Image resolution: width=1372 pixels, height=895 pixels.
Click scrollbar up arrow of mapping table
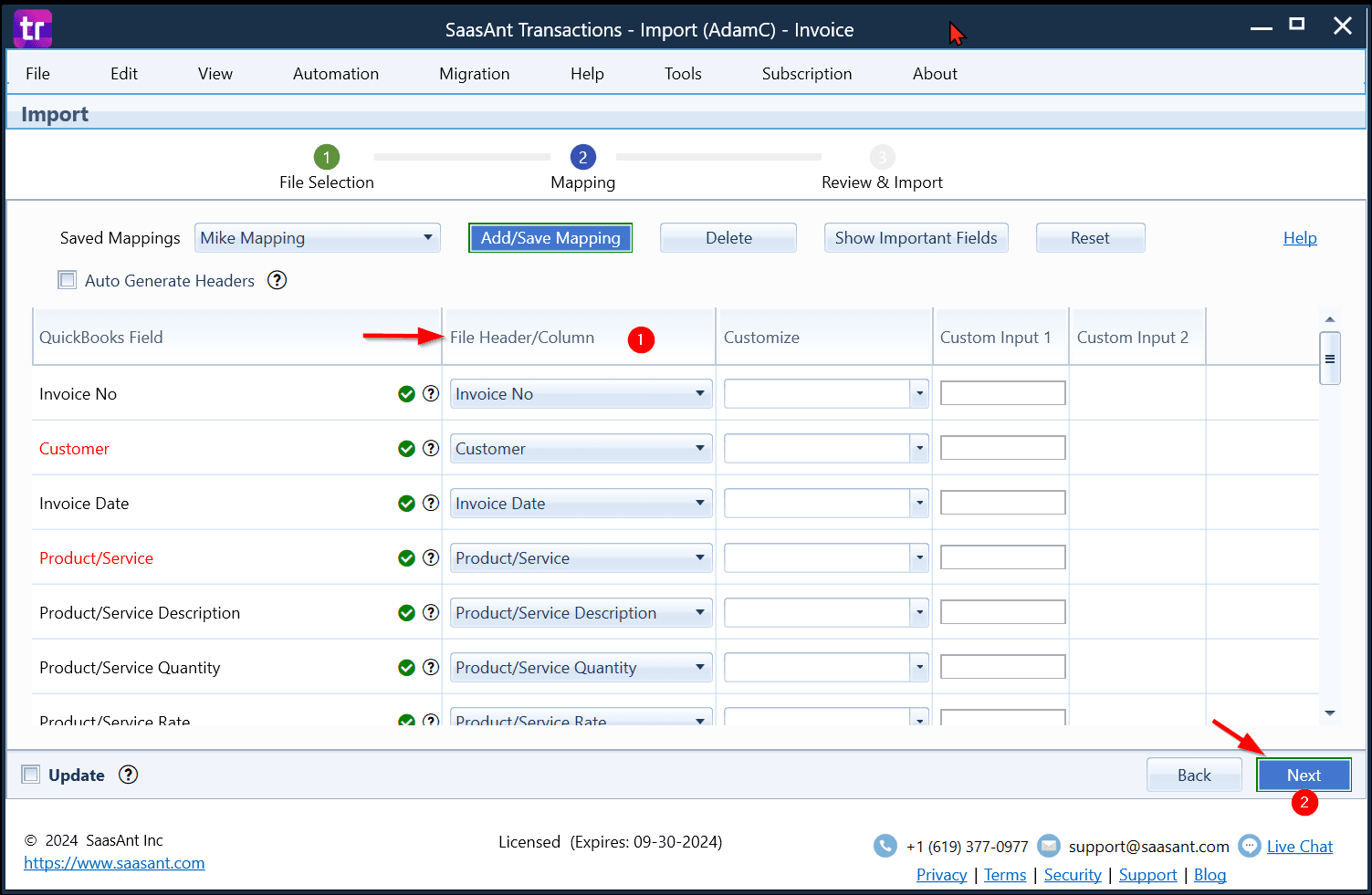1330,319
